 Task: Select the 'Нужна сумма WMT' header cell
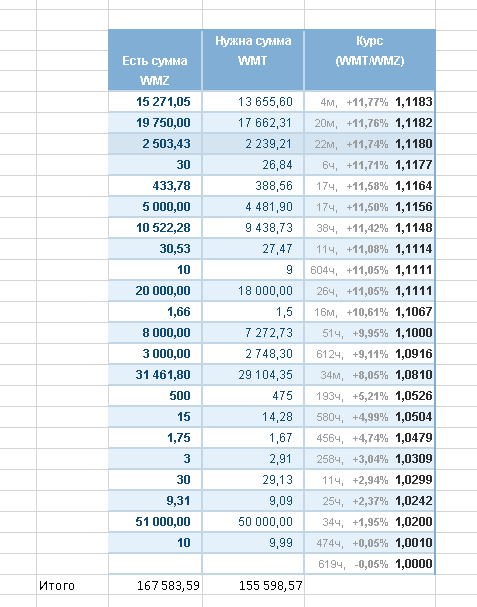[x=253, y=60]
